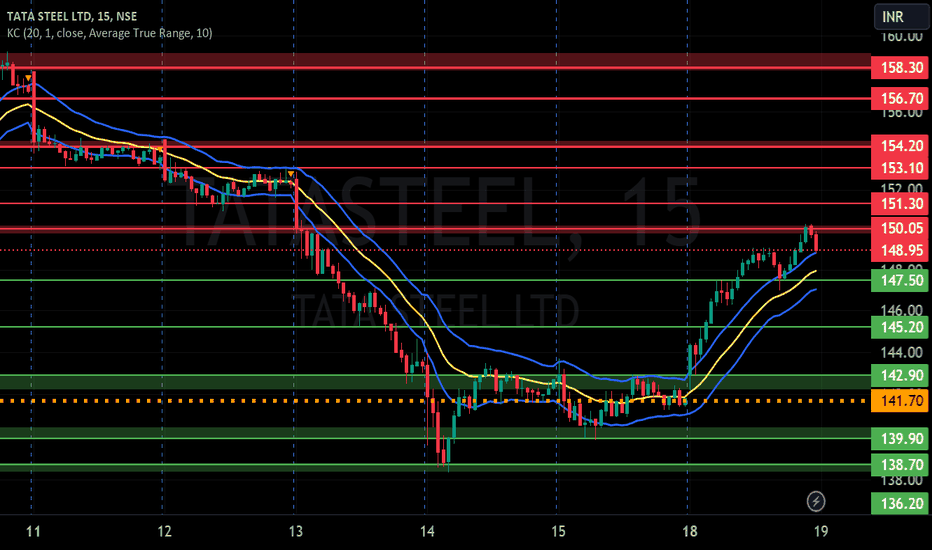Click the 144.00 price scale value
The width and height of the screenshot is (932, 550).
tap(902, 353)
